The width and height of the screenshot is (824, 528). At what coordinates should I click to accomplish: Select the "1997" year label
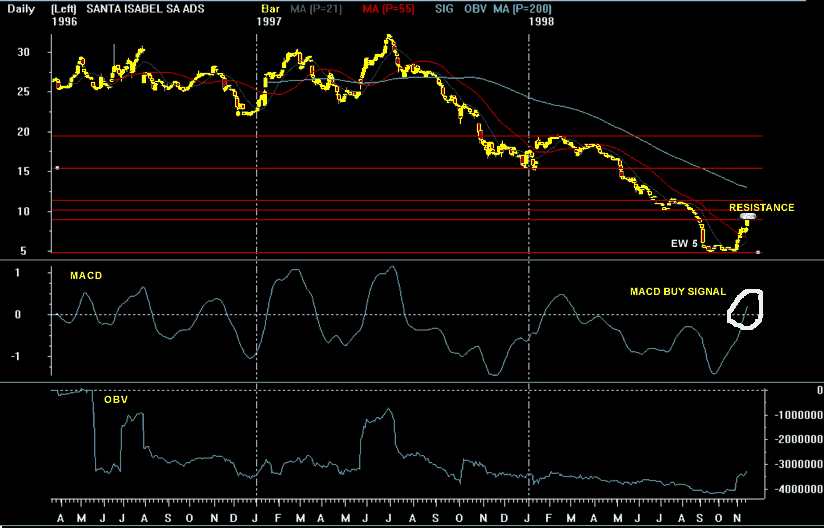point(269,22)
